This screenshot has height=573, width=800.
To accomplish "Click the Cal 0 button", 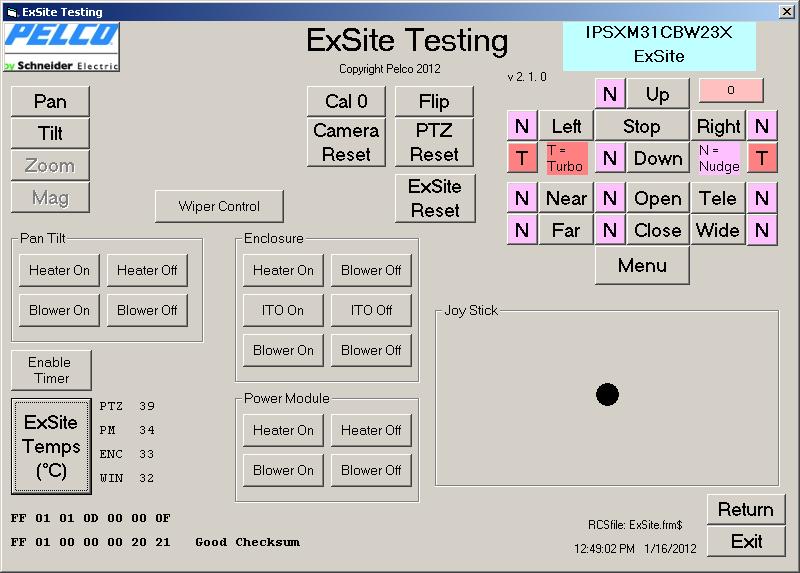I will tap(346, 101).
